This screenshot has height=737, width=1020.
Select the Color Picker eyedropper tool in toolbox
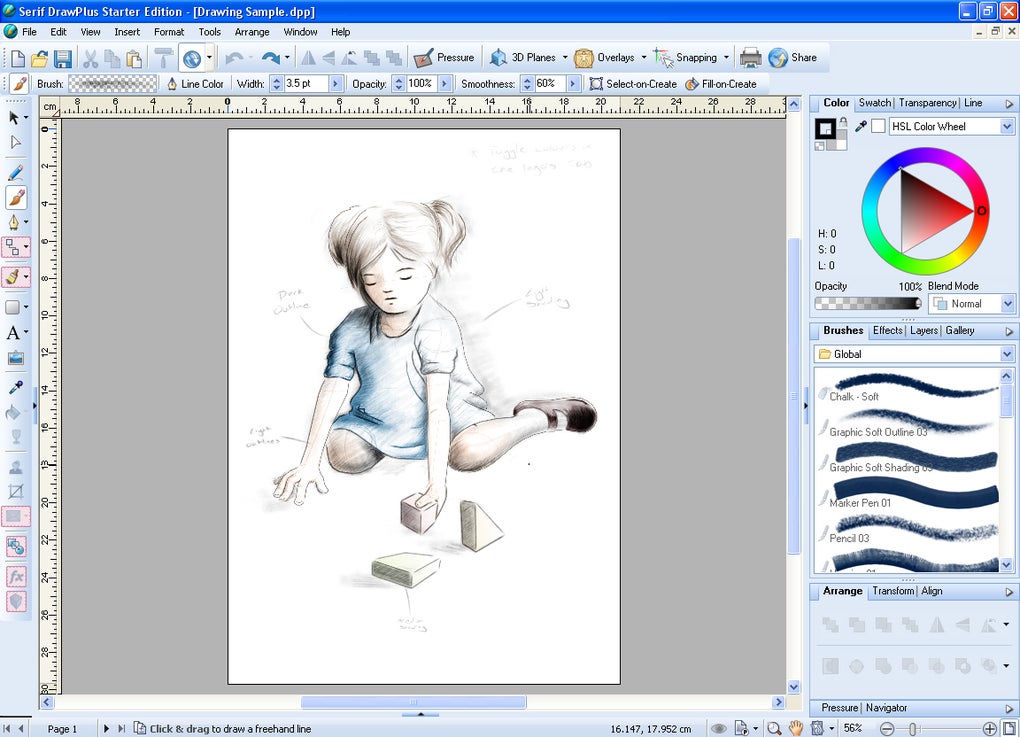click(x=16, y=388)
